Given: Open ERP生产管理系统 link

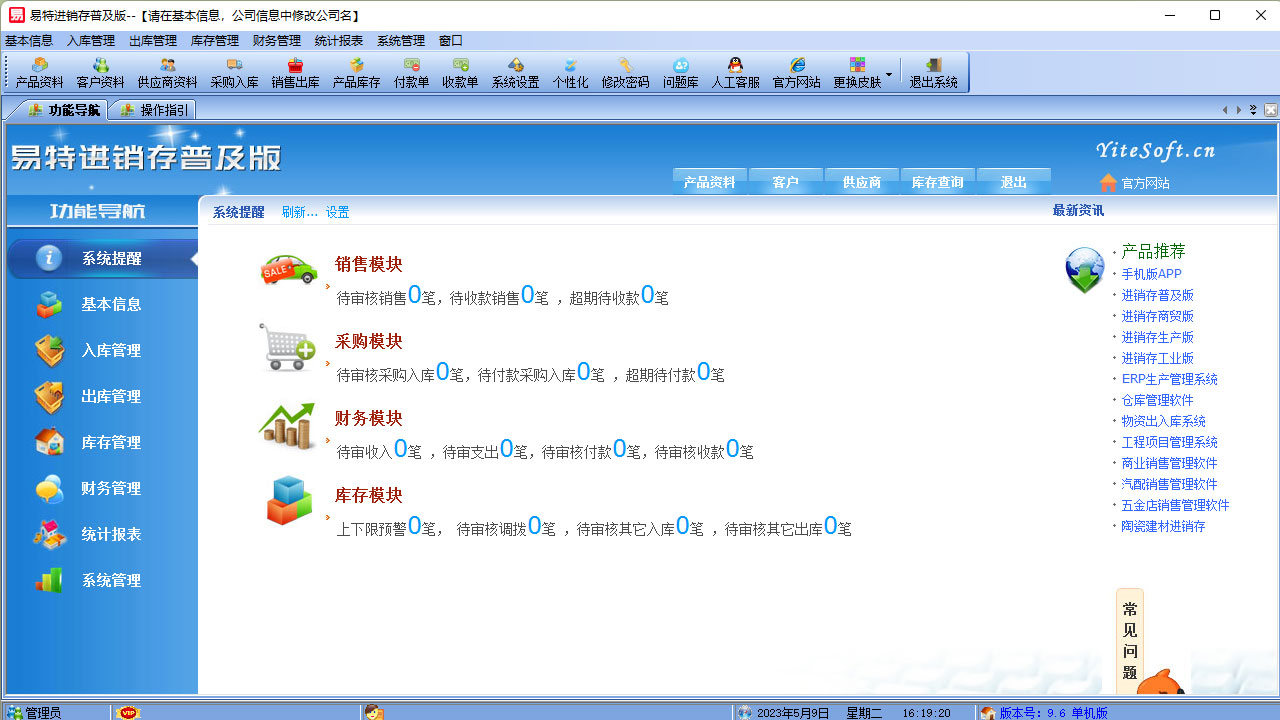Looking at the screenshot, I should (1169, 379).
